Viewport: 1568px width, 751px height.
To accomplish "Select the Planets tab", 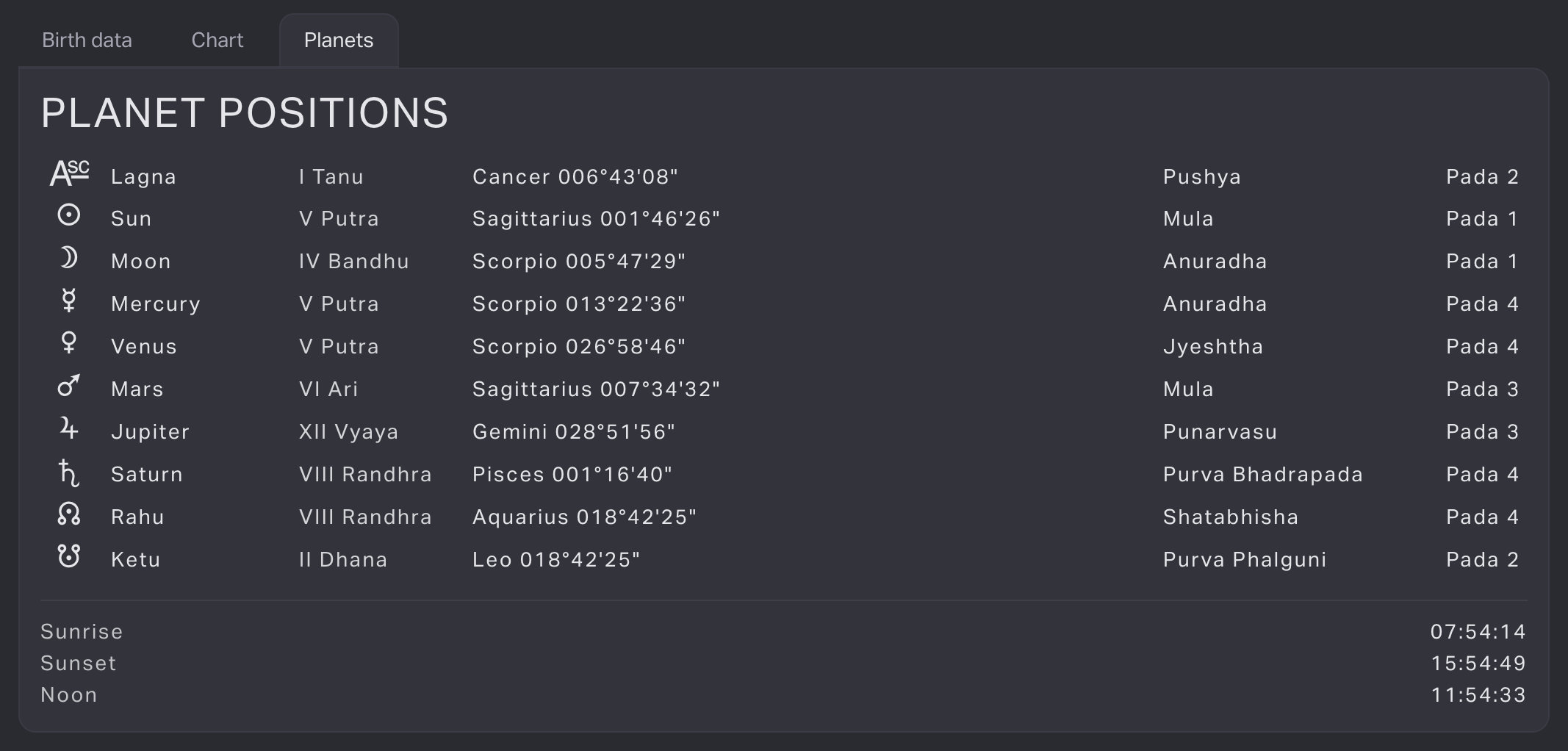I will pos(339,40).
